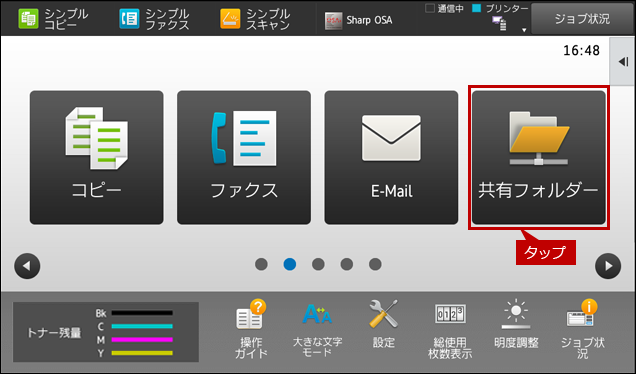Open the E-Mail tile
Screen dimensions: 636x374
click(x=391, y=157)
